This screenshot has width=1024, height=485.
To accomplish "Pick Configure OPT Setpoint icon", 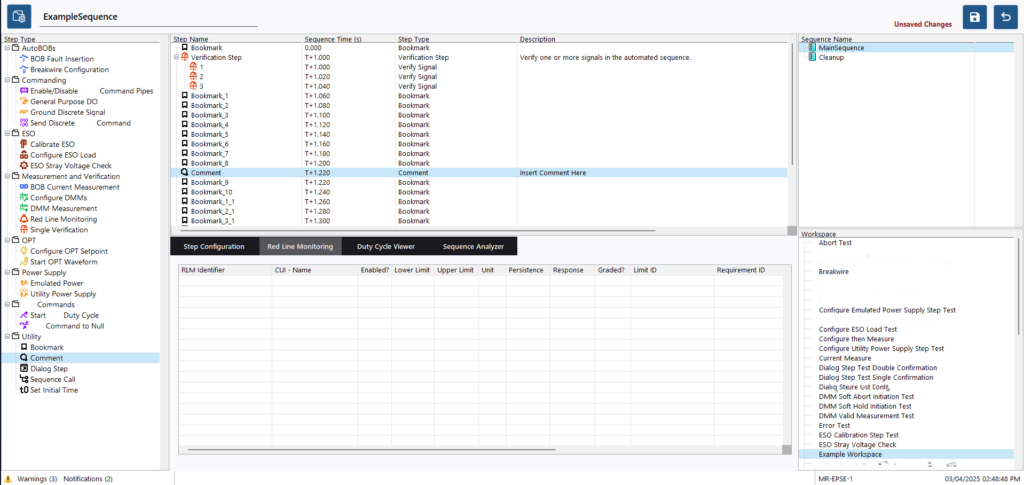I will click(25, 251).
